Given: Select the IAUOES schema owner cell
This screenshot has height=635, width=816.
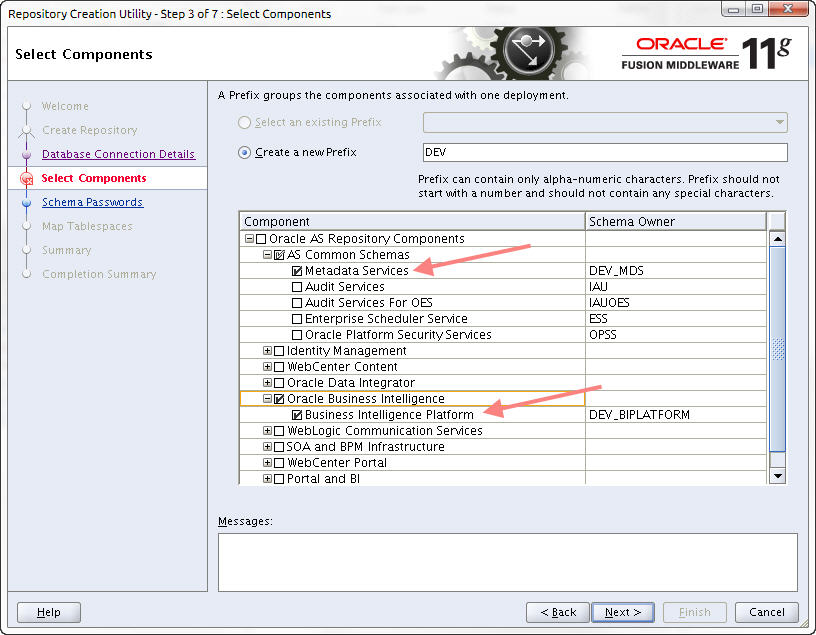Looking at the screenshot, I should point(676,303).
